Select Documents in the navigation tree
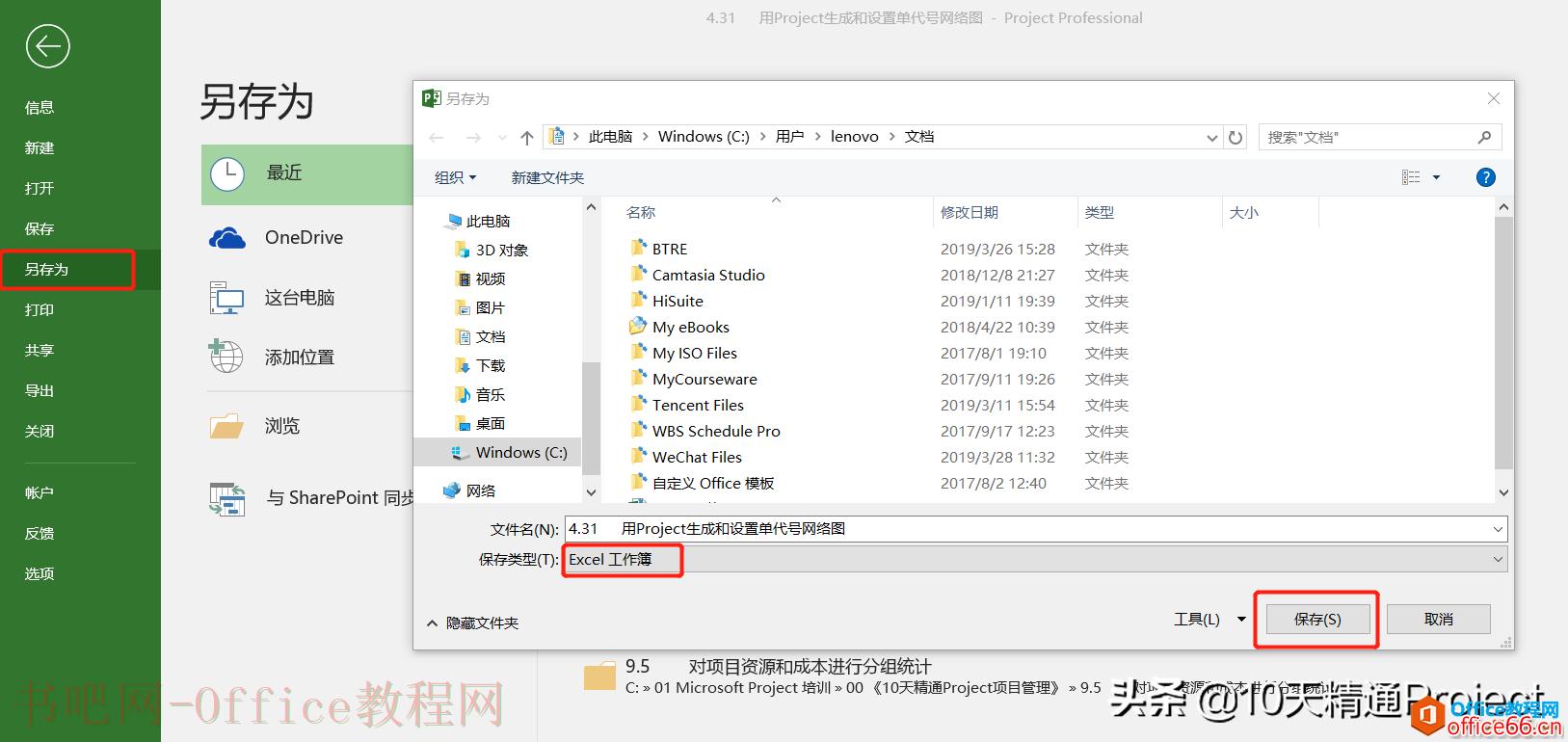This screenshot has height=742, width=1568. [x=480, y=336]
